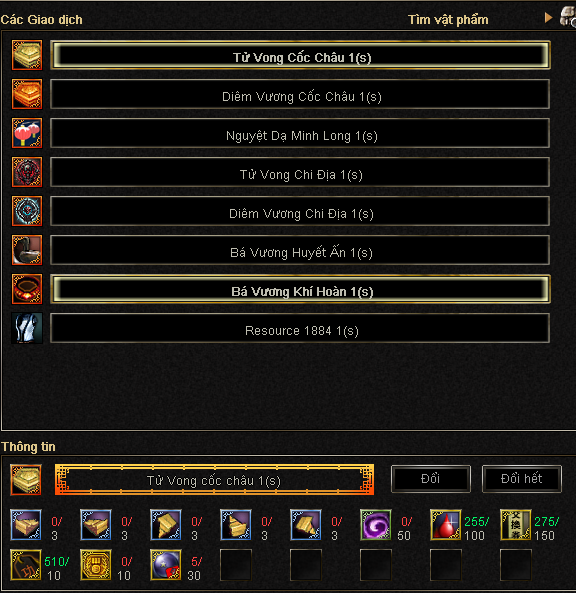Image resolution: width=576 pixels, height=593 pixels.
Task: Click the skull emblem icon of Tử Vong Chi Địa
Action: pos(27,172)
